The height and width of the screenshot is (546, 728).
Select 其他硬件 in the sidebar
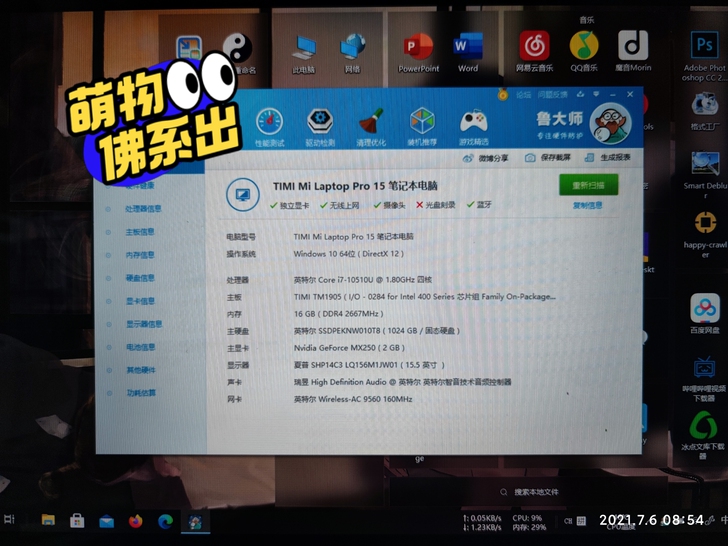[141, 370]
